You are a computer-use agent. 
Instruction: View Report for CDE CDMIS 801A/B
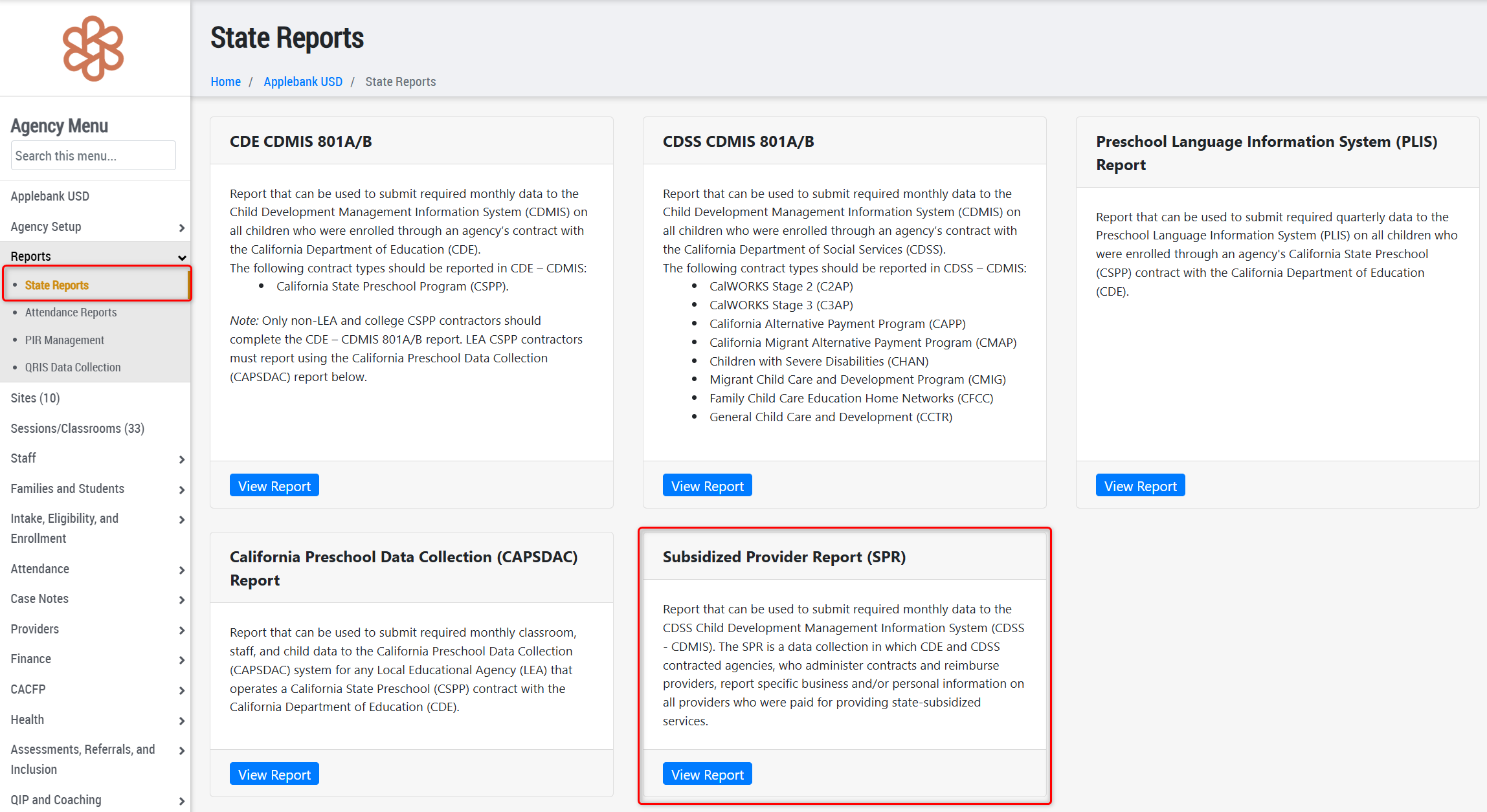click(274, 486)
